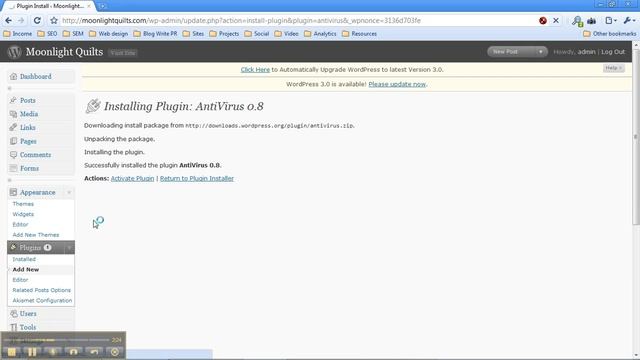Open the page menu icon in Chrome toolbar
The height and width of the screenshot is (360, 640).
pos(610,20)
